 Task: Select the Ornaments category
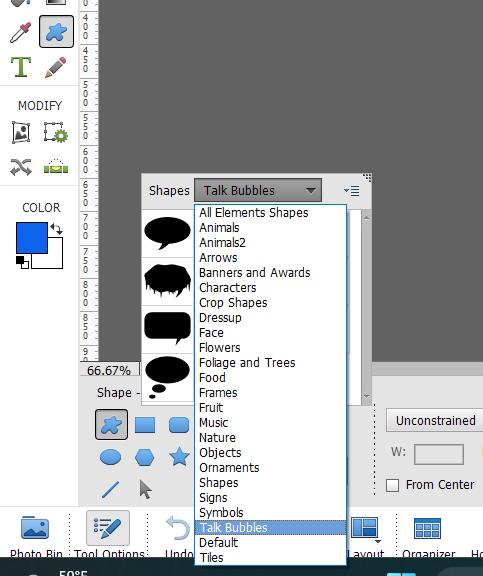point(270,468)
